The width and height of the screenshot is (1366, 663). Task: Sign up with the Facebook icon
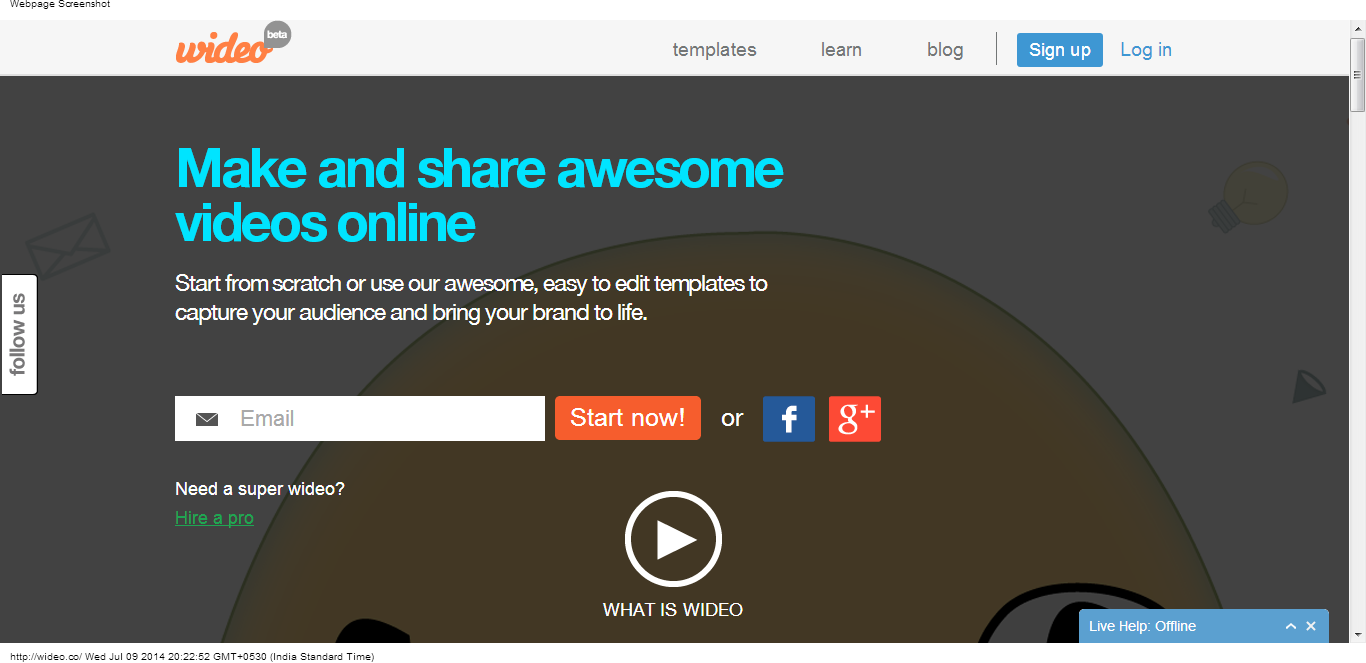tap(789, 419)
